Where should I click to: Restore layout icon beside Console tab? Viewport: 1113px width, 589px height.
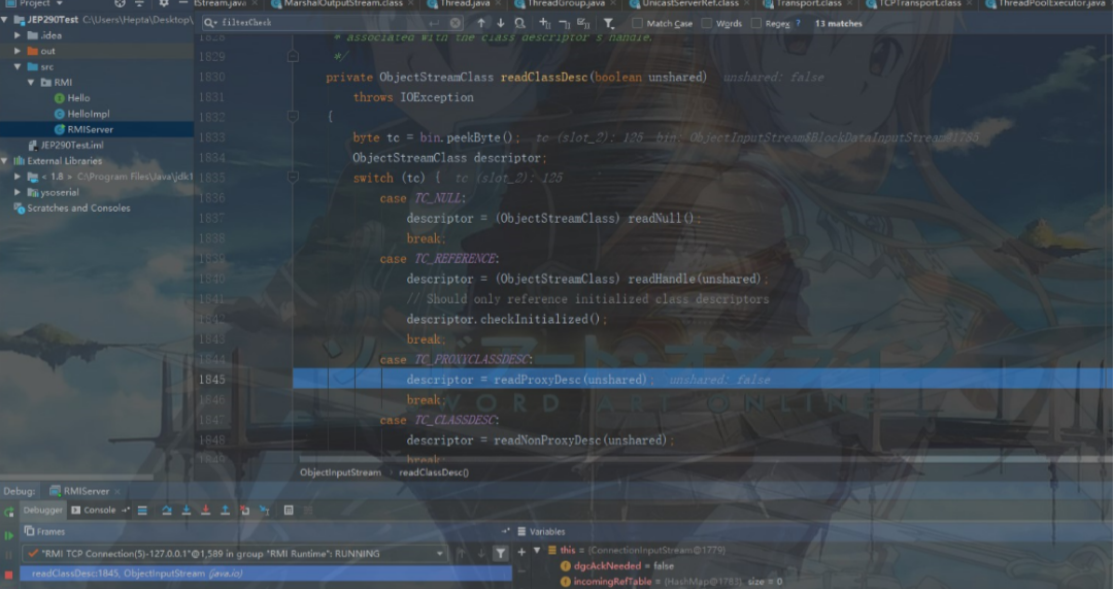click(x=126, y=510)
